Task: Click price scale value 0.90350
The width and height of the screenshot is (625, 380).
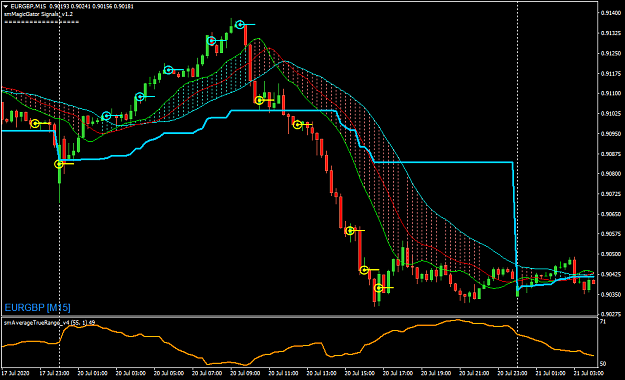Action: point(611,294)
